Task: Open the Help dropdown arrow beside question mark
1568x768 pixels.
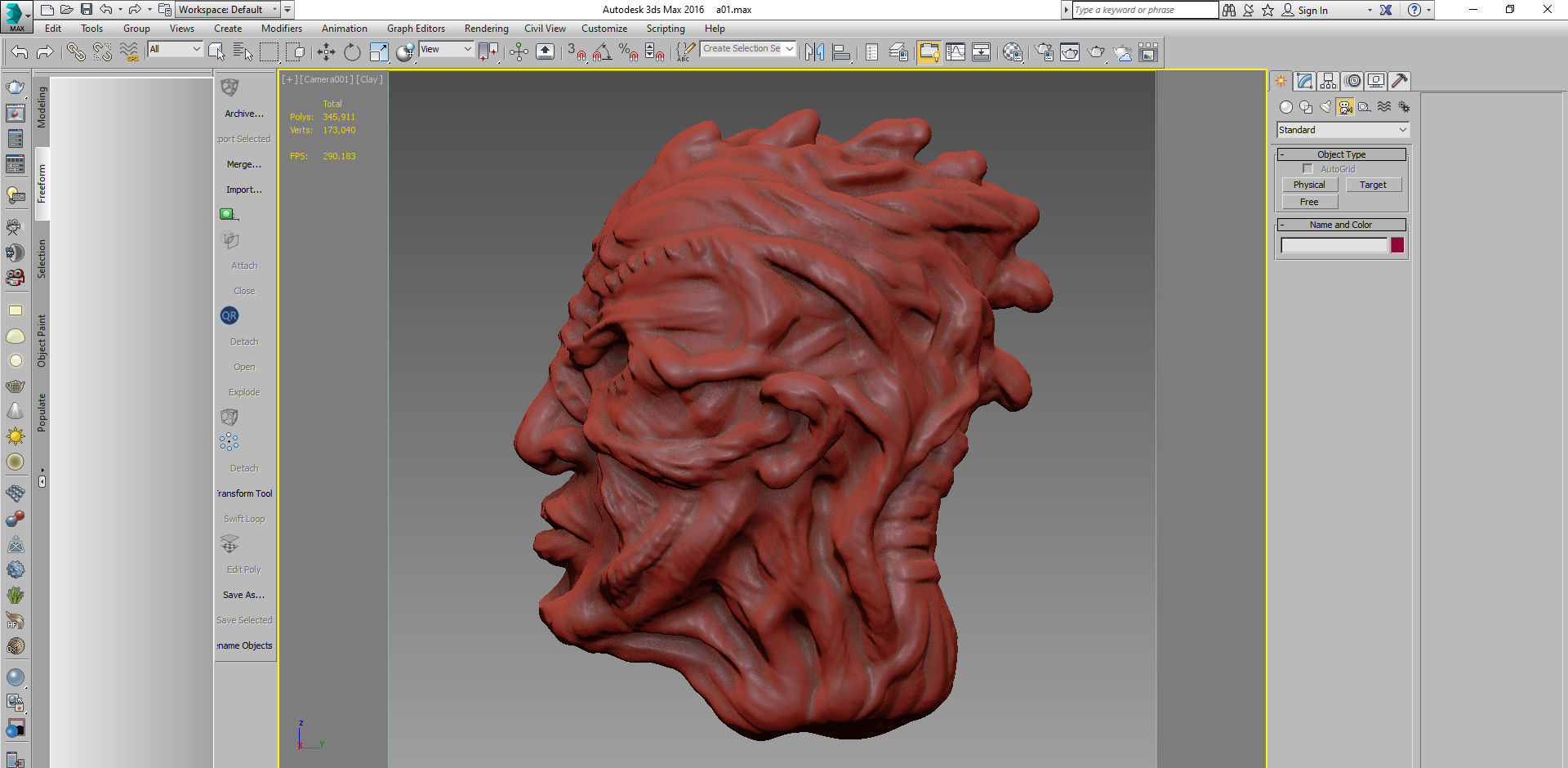Action: (x=1428, y=10)
